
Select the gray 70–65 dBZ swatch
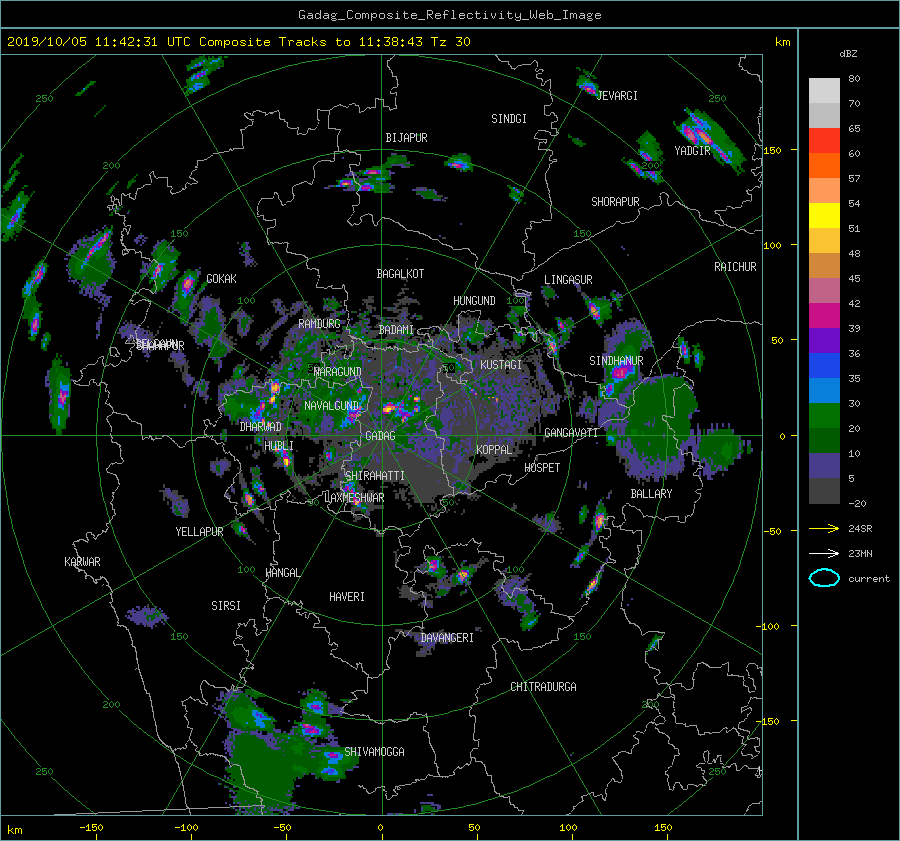click(x=824, y=115)
